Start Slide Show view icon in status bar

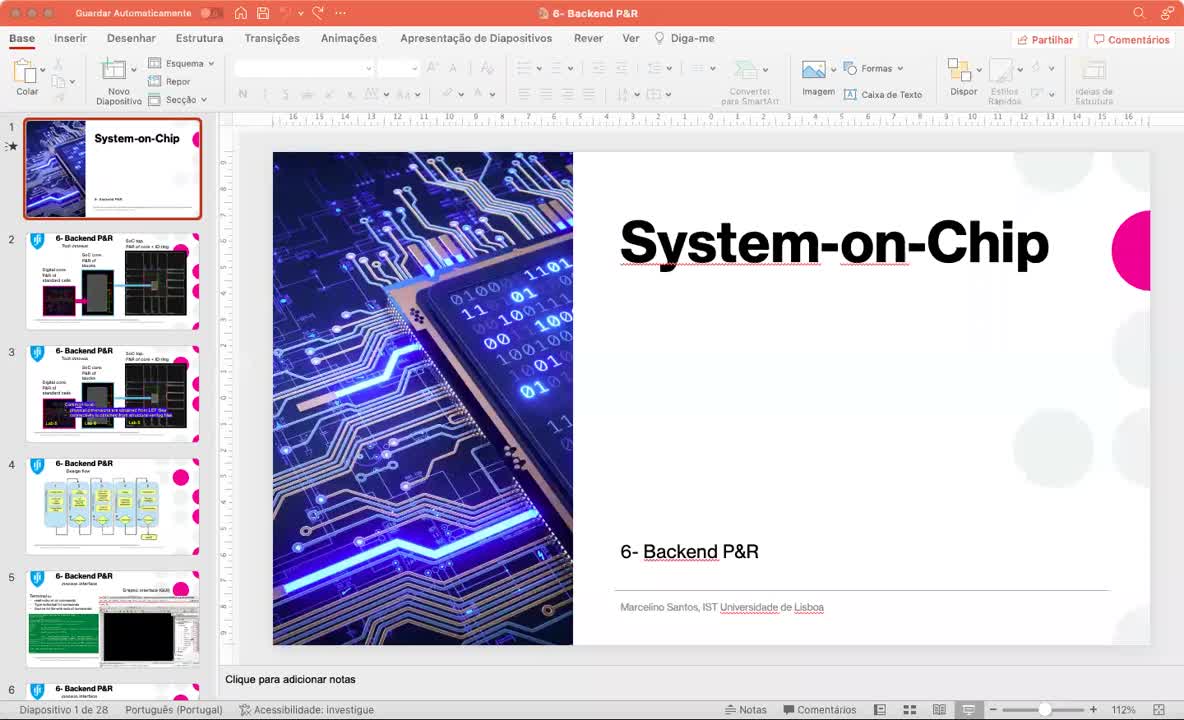(x=969, y=709)
